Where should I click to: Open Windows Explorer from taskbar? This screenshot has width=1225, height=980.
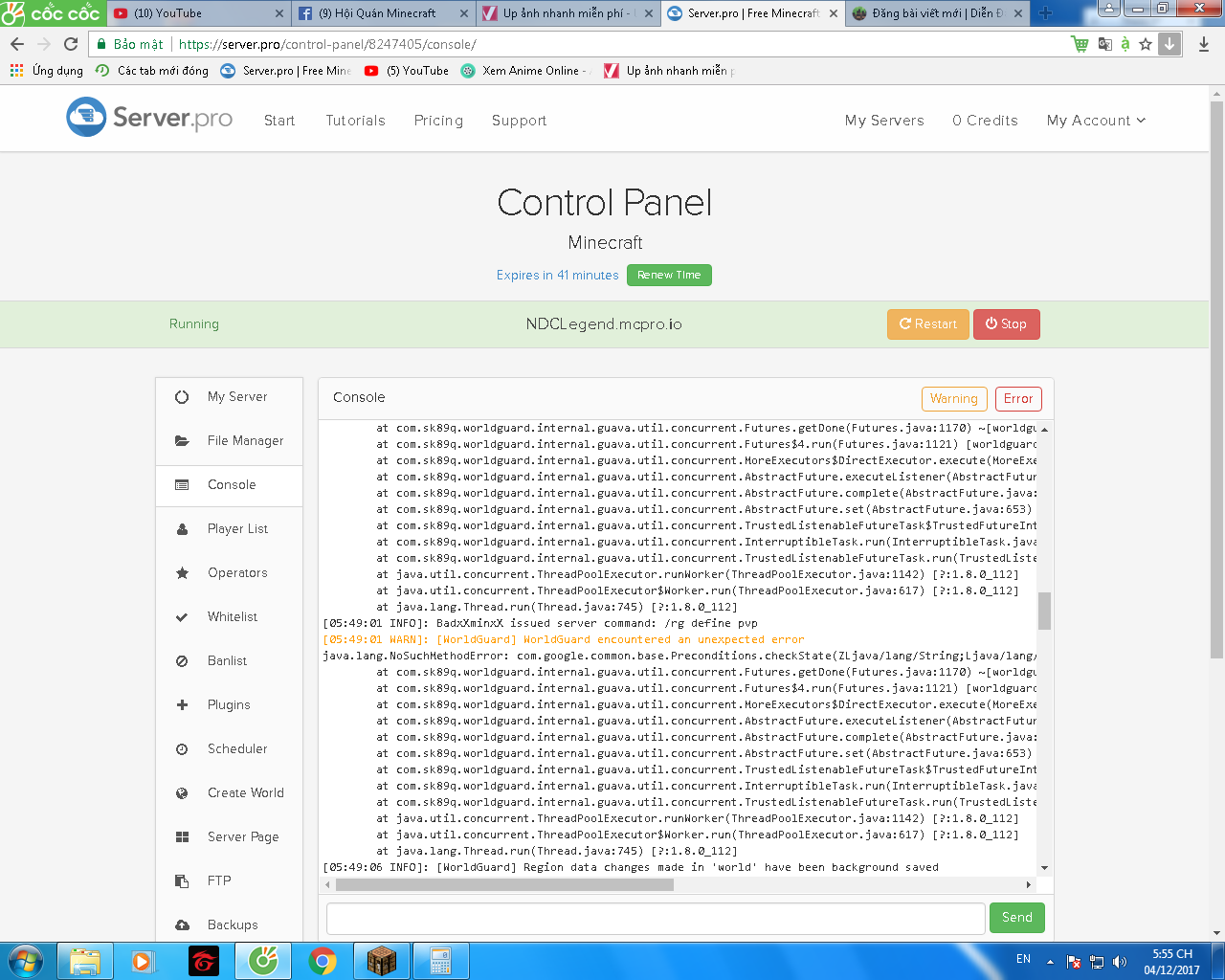pos(85,961)
